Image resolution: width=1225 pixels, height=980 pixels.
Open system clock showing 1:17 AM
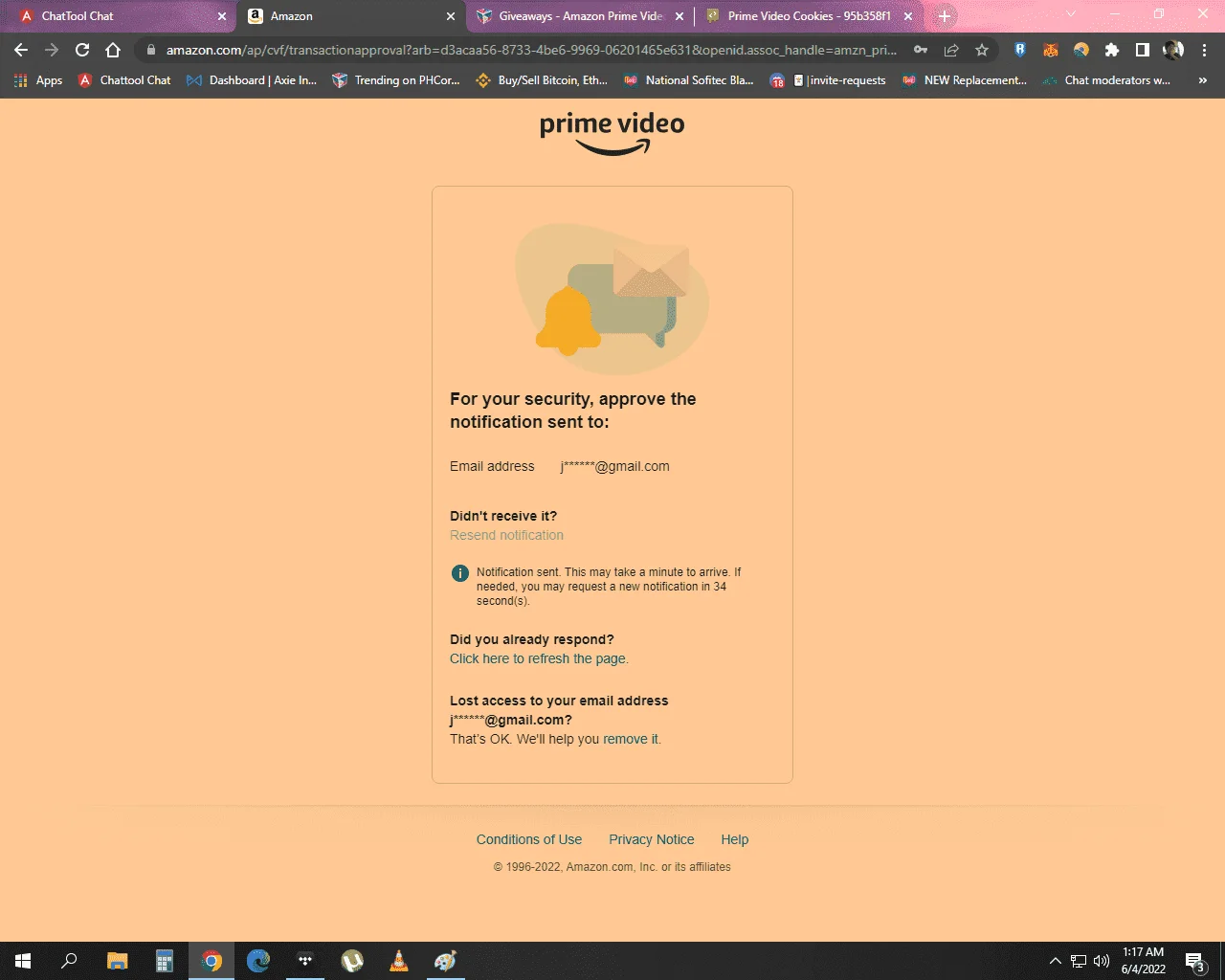(1144, 961)
